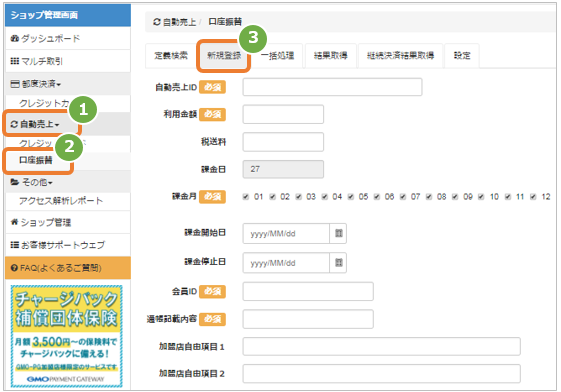Click the 加盟店自由項目１ input field
561x392 pixels.
point(381,347)
